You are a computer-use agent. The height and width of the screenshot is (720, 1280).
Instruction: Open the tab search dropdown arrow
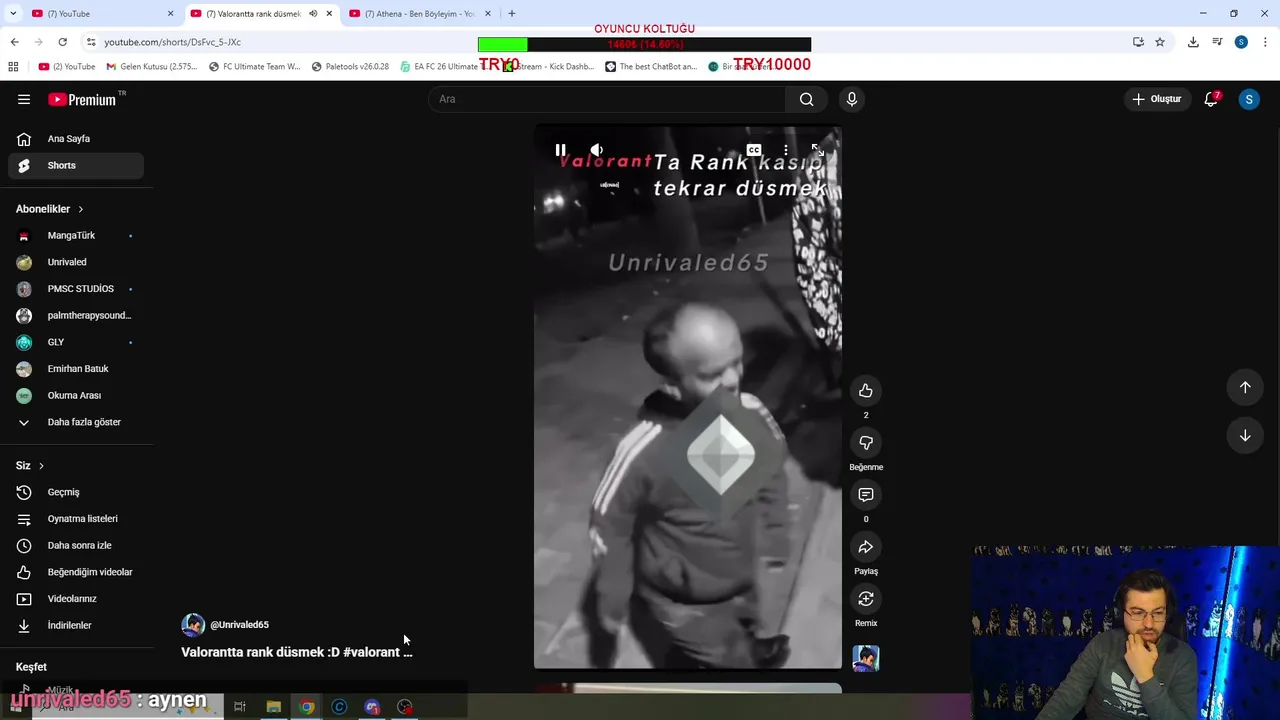tap(13, 14)
